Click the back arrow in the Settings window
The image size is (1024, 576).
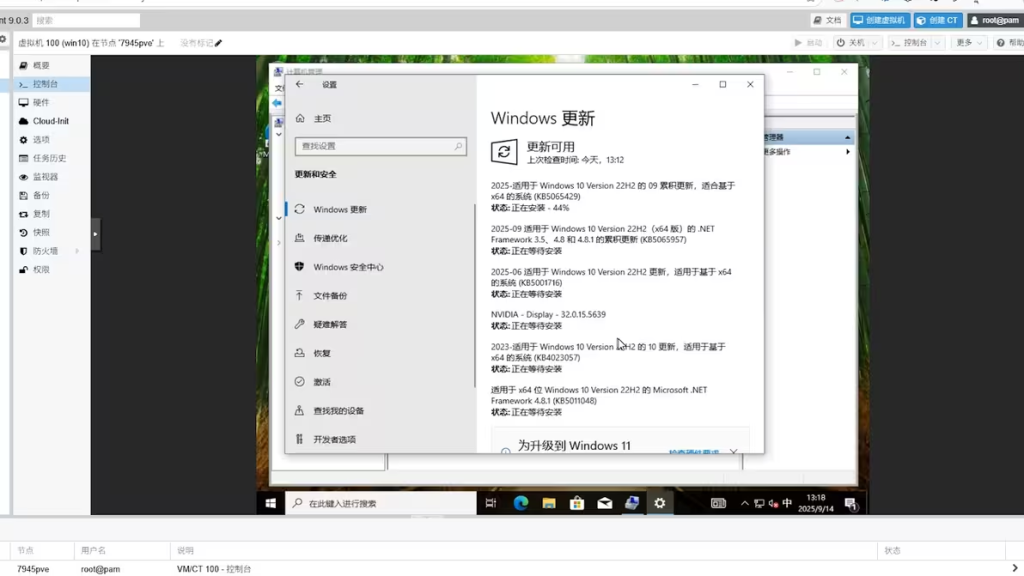300,85
